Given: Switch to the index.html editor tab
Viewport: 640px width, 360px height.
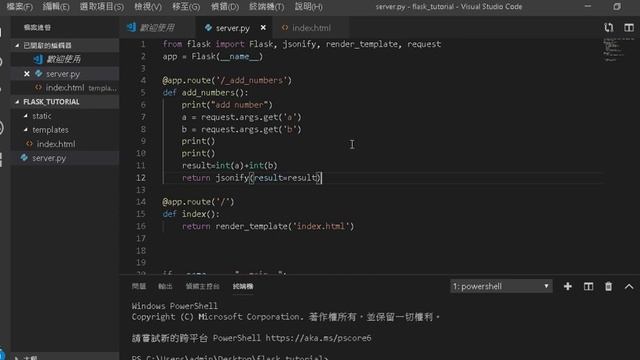Looking at the screenshot, I should pyautogui.click(x=311, y=28).
